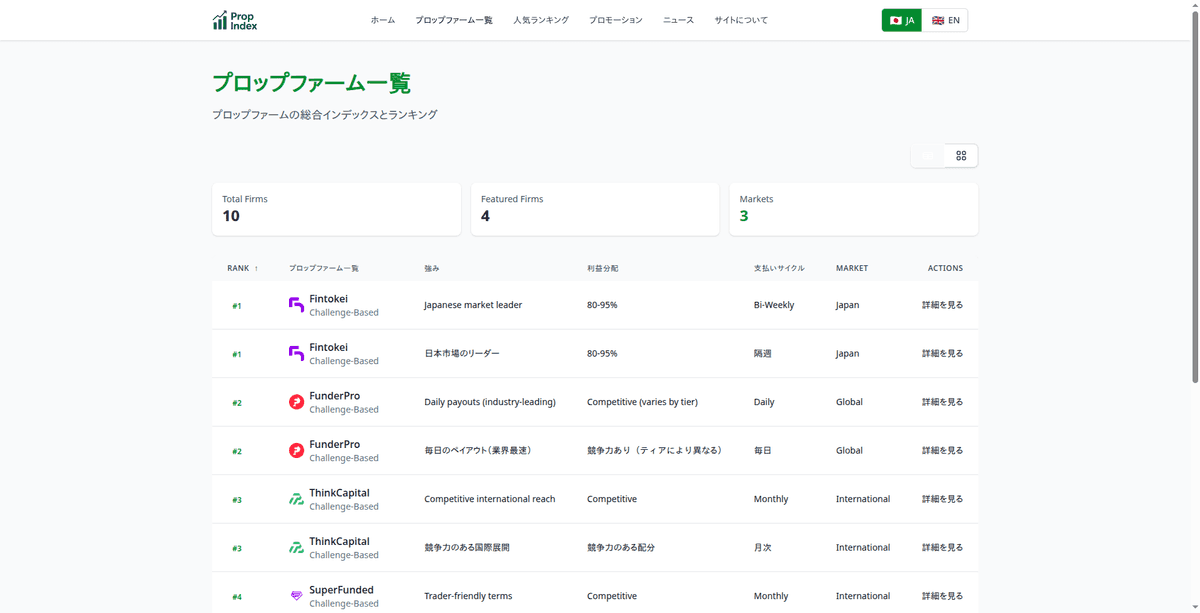Click Fintokei logo in Japanese market leader row
The image size is (1200, 613).
[x=296, y=305]
